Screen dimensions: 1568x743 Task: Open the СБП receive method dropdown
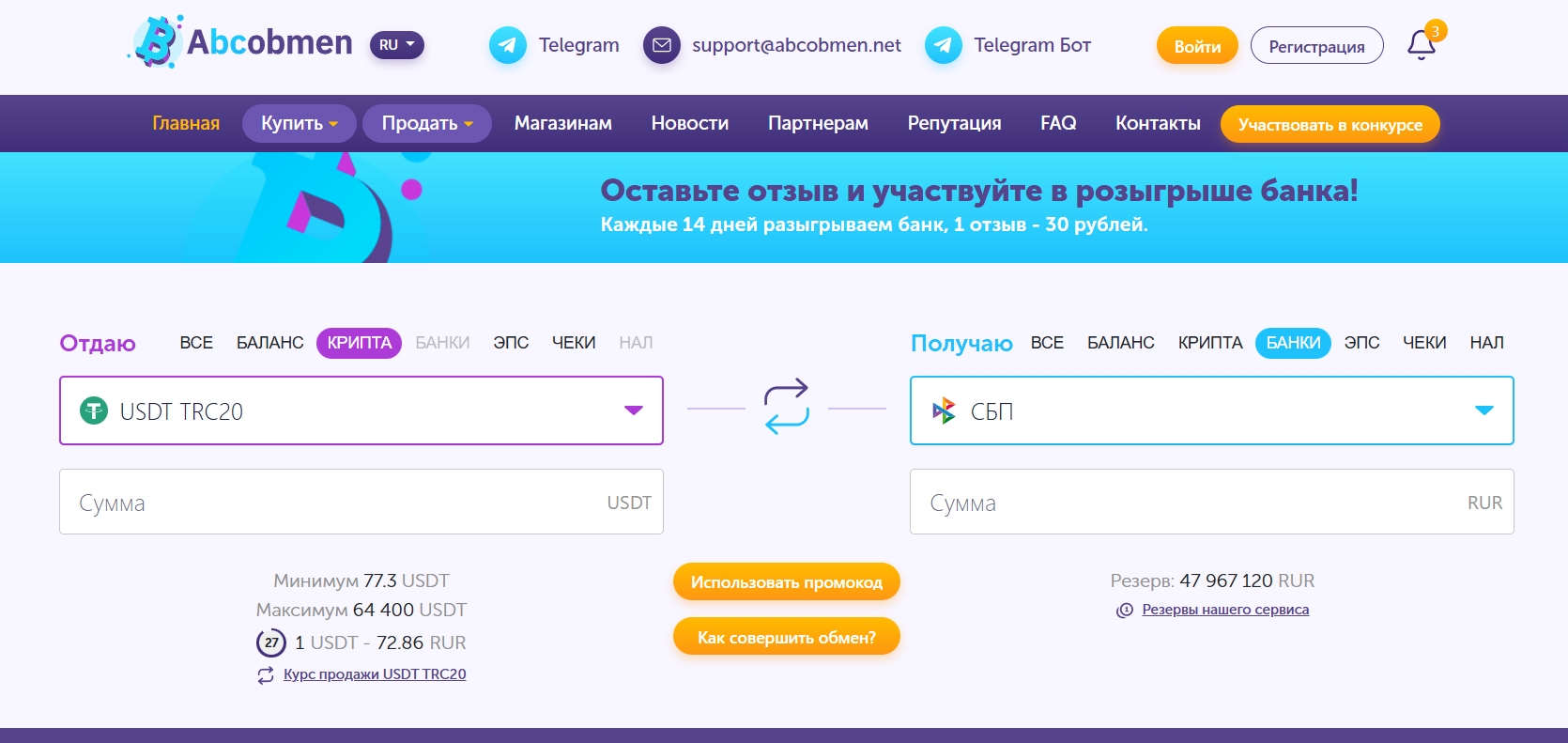point(1212,410)
